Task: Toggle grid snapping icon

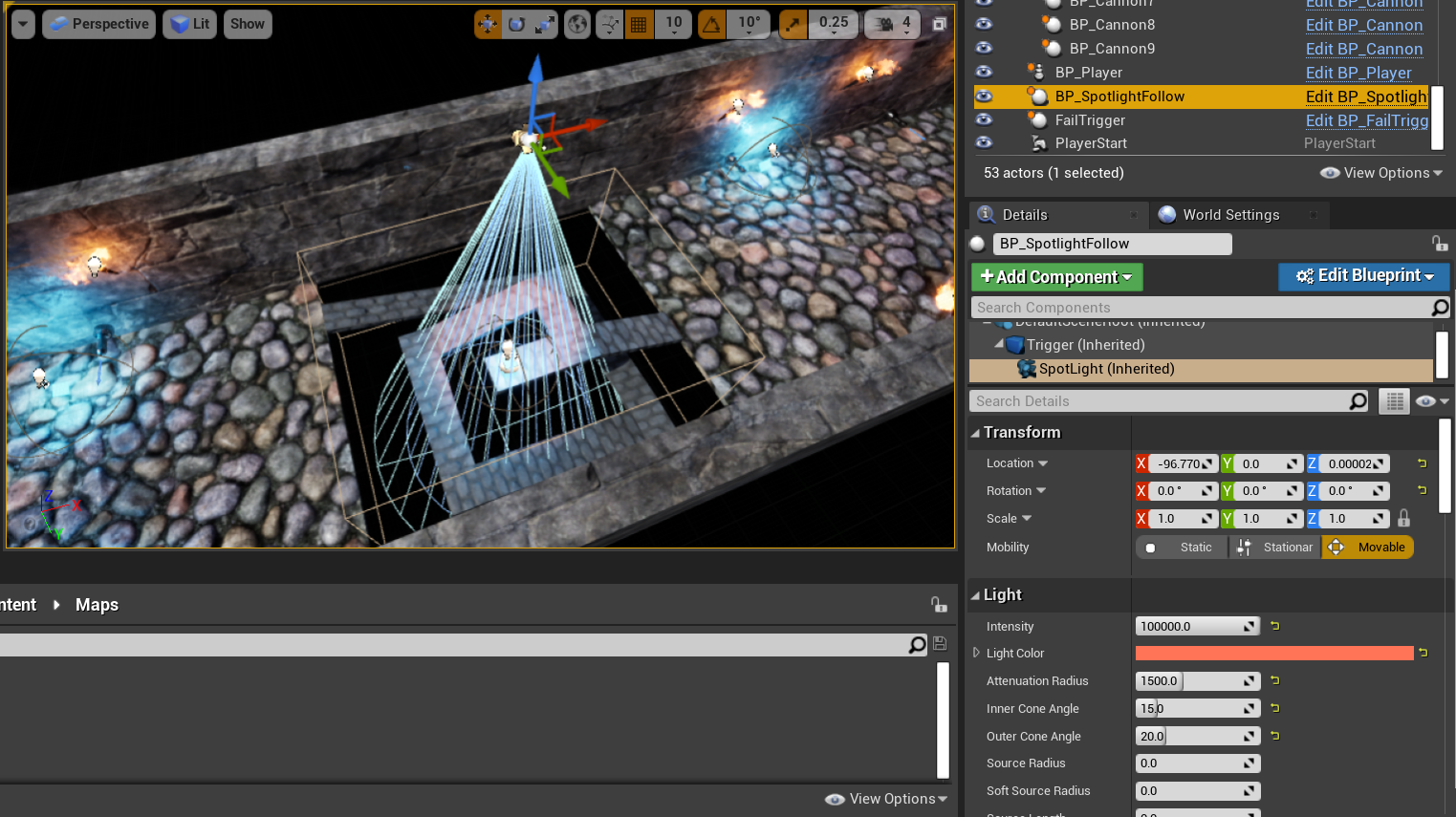Action: coord(639,24)
